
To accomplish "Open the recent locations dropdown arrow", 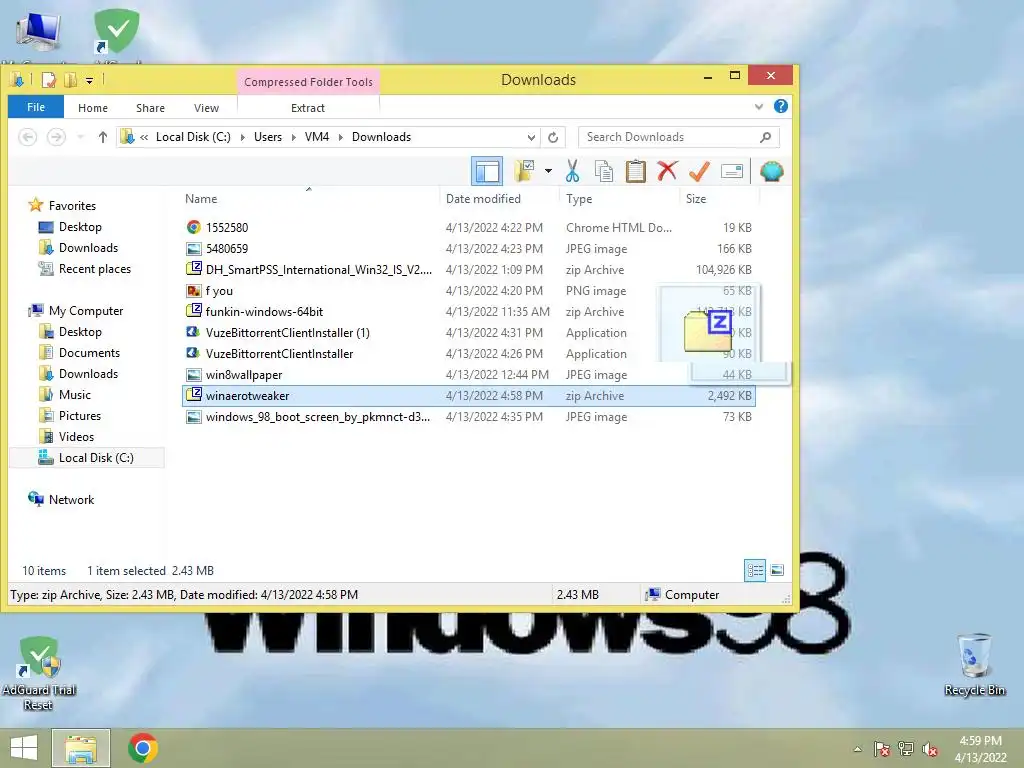I will click(80, 136).
